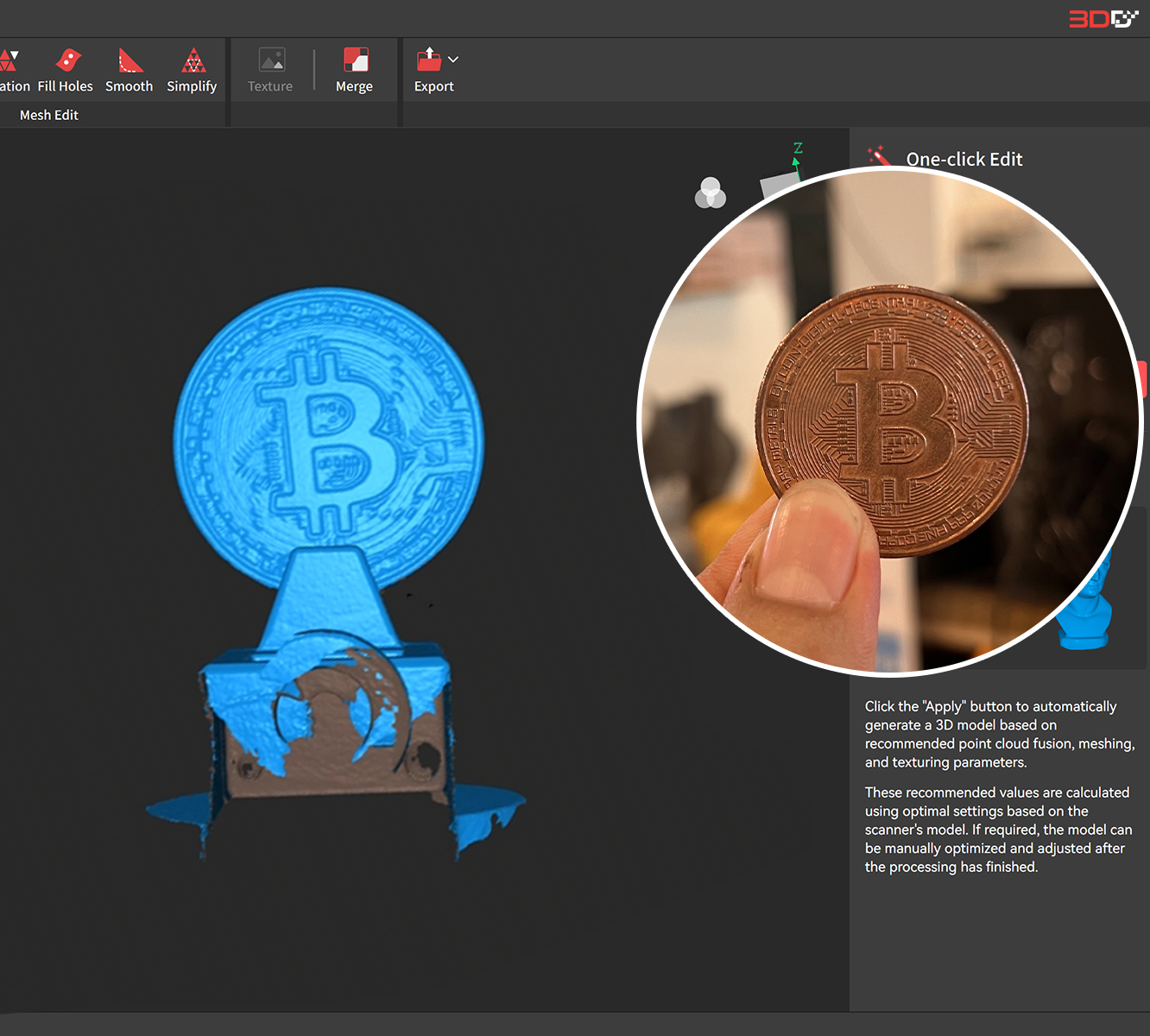Click the green Z axis arrow

pyautogui.click(x=796, y=161)
